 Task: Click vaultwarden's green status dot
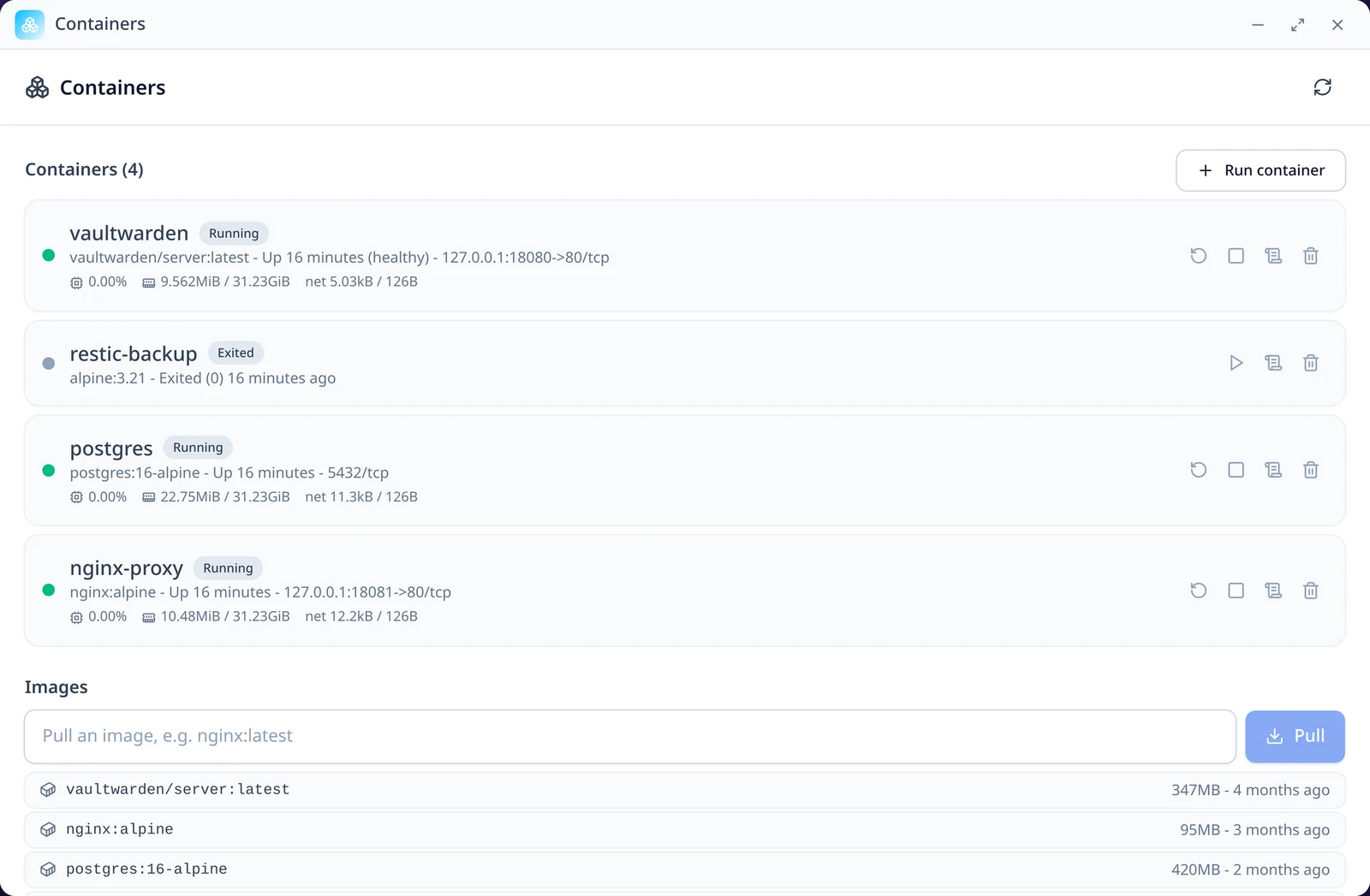click(x=49, y=255)
